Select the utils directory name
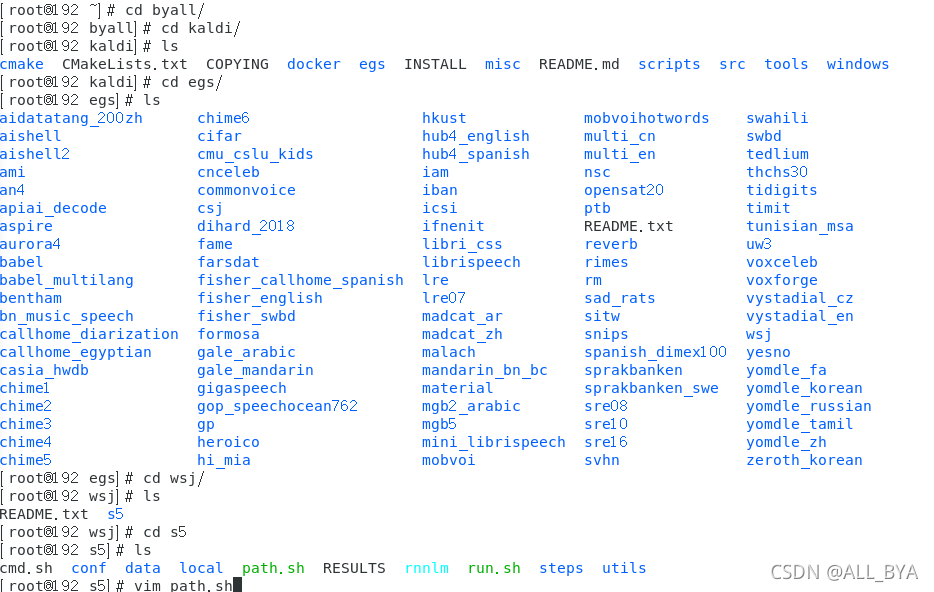The width and height of the screenshot is (934, 592). click(x=623, y=568)
